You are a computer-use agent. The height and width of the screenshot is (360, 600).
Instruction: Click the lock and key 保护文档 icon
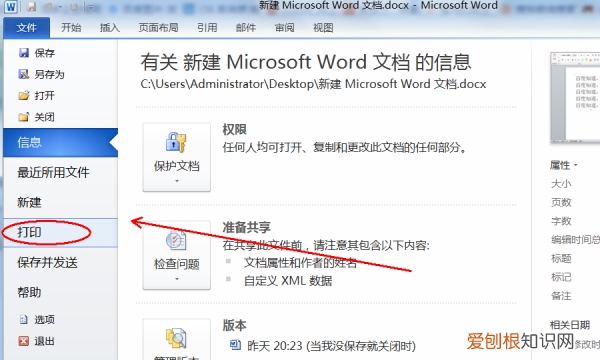(x=176, y=142)
